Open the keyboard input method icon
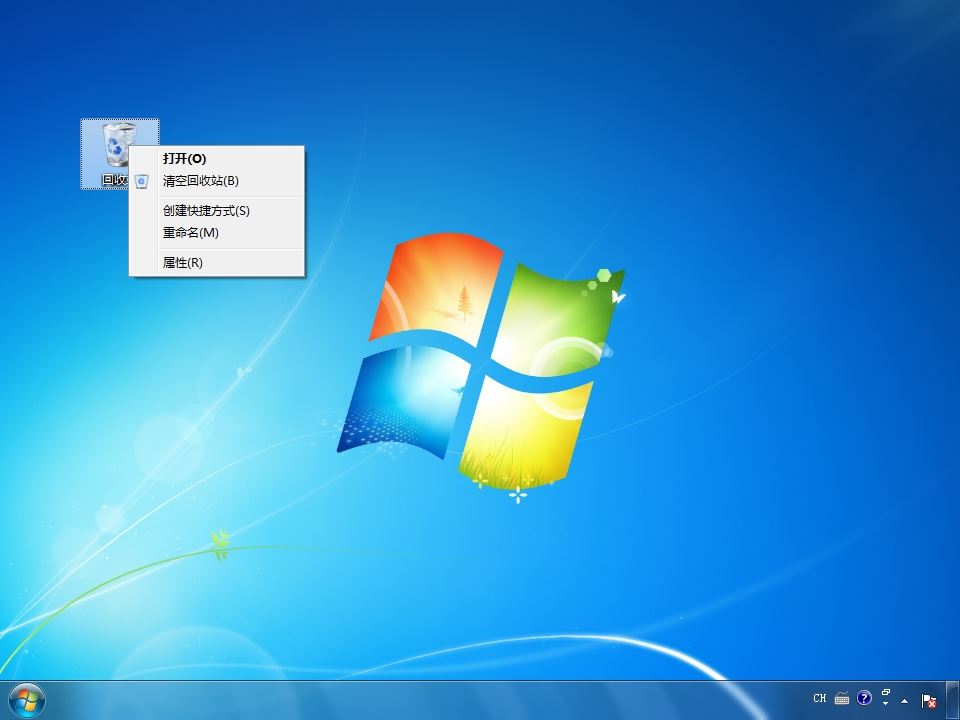Image resolution: width=960 pixels, height=720 pixels. click(x=842, y=698)
